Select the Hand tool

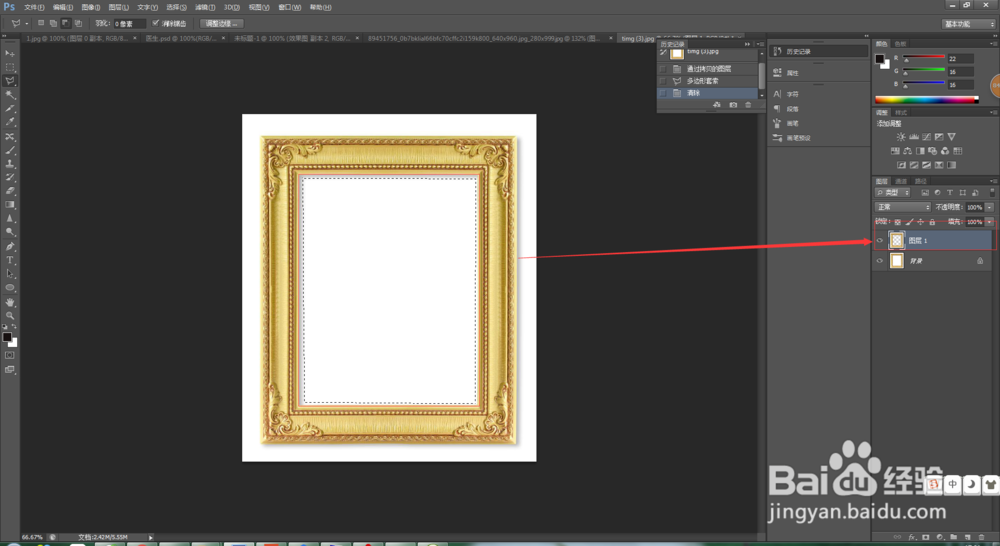(x=10, y=302)
